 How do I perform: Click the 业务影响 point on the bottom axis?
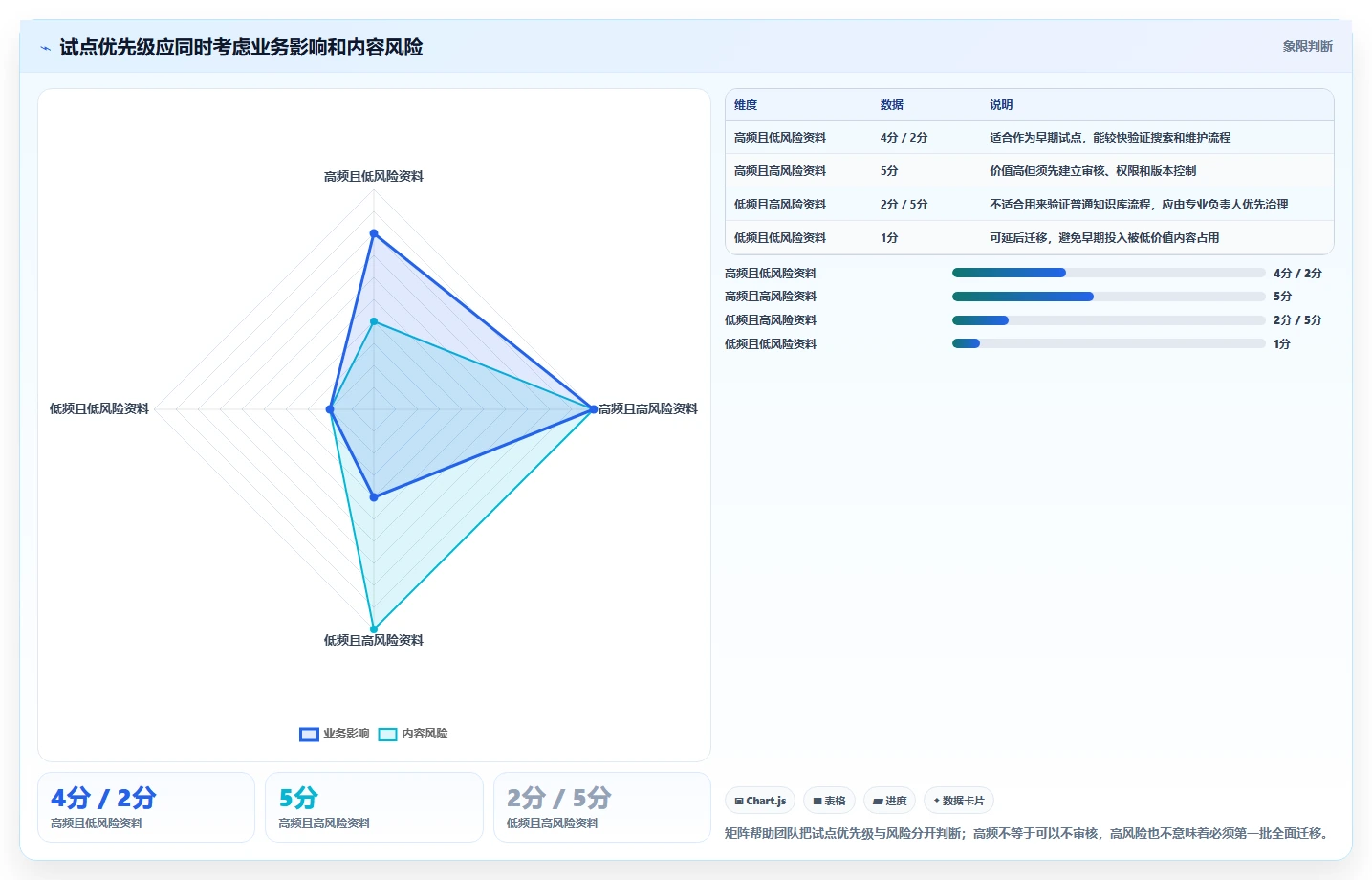tap(374, 497)
